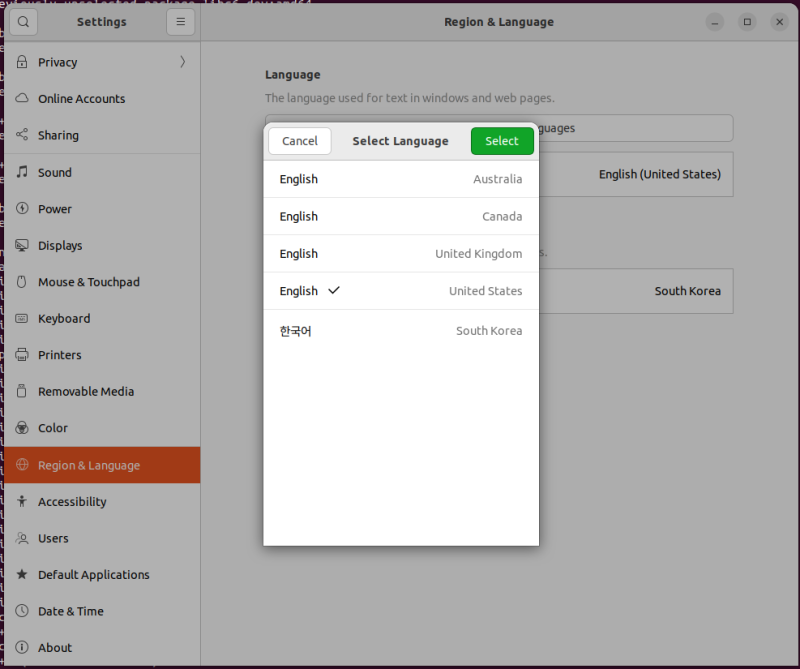Open the About settings page
The image size is (800, 669).
[55, 648]
